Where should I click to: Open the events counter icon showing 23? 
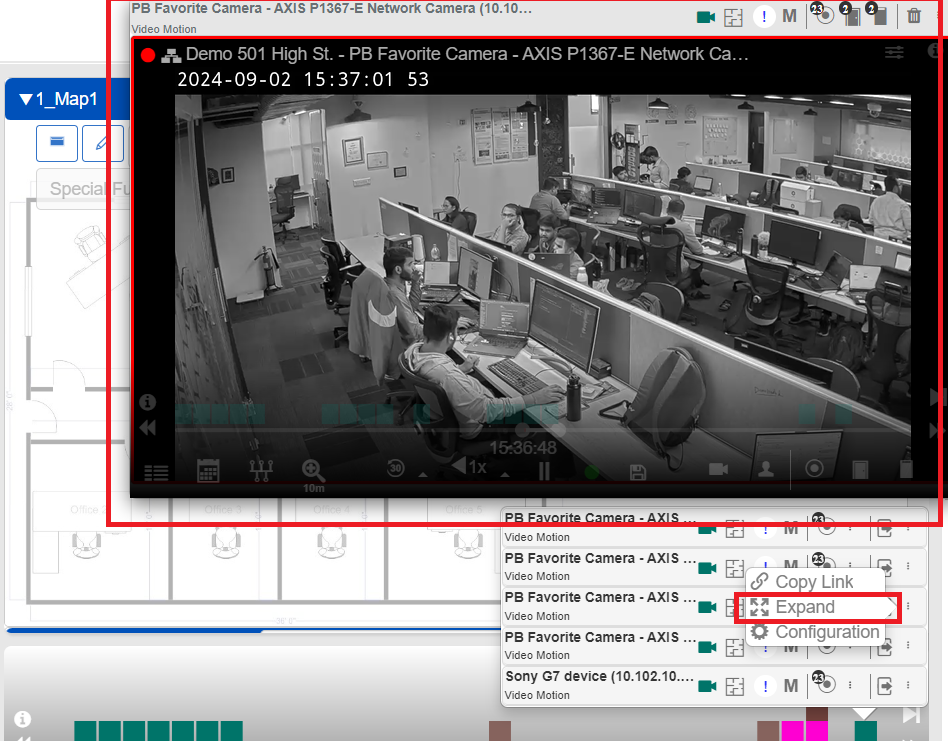pos(823,15)
